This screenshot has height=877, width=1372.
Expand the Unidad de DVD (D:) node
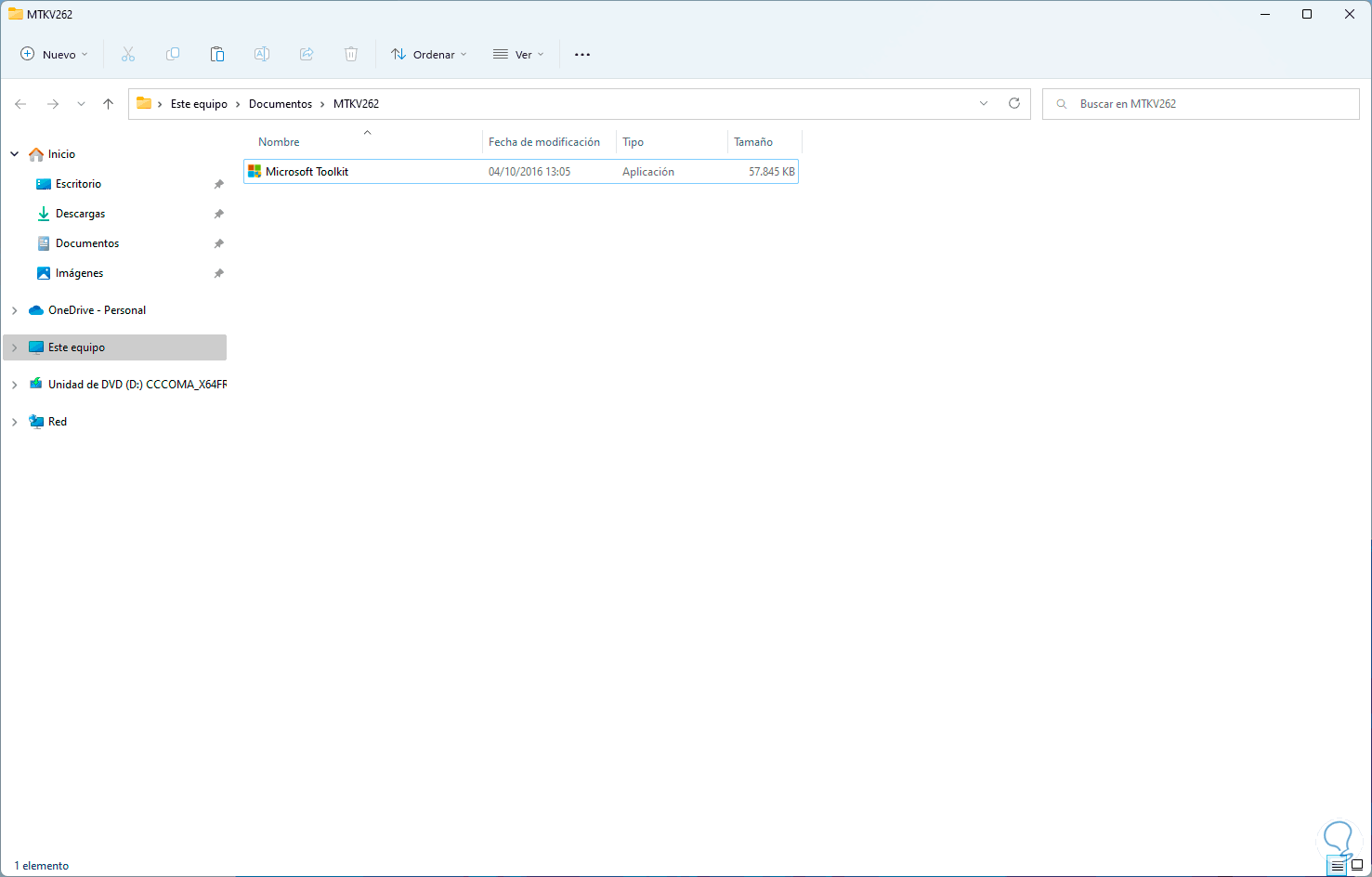pyautogui.click(x=15, y=385)
